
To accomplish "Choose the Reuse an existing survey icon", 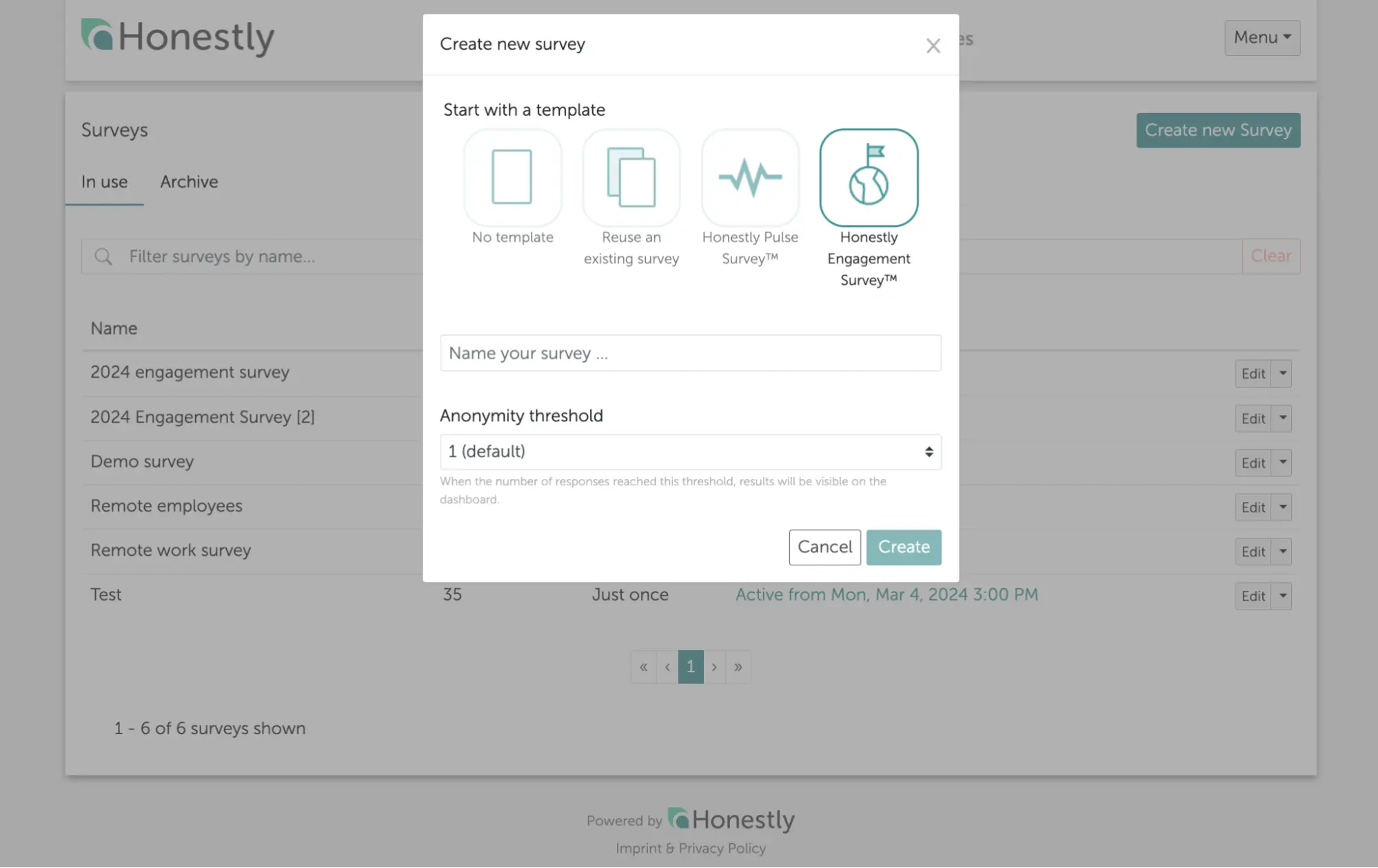I will click(x=631, y=177).
